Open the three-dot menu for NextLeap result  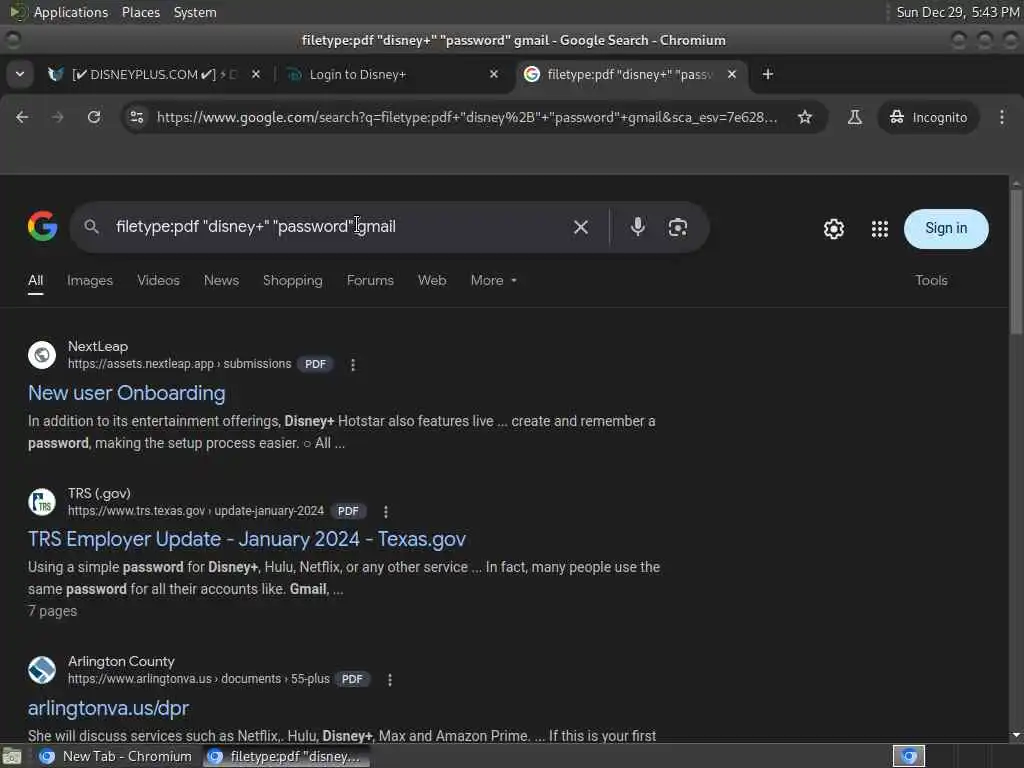pyautogui.click(x=353, y=364)
